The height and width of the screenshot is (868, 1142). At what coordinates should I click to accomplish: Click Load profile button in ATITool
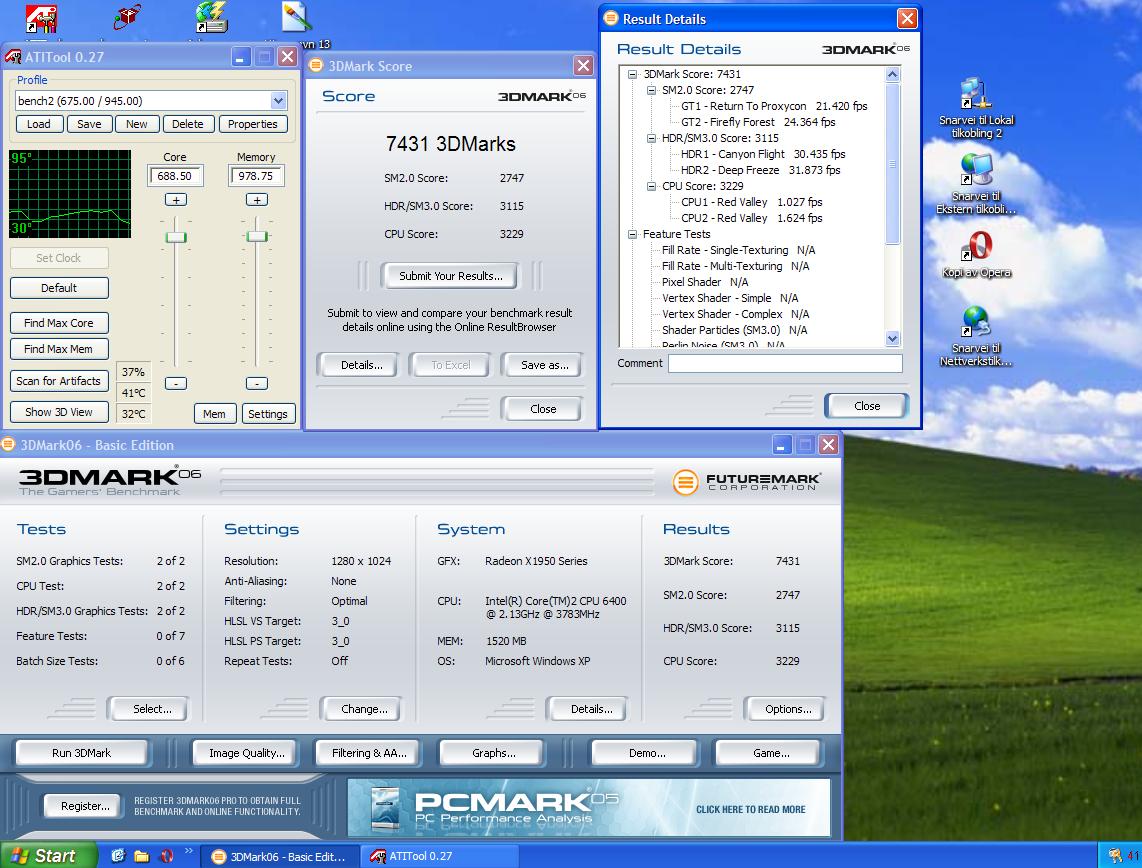click(x=39, y=124)
